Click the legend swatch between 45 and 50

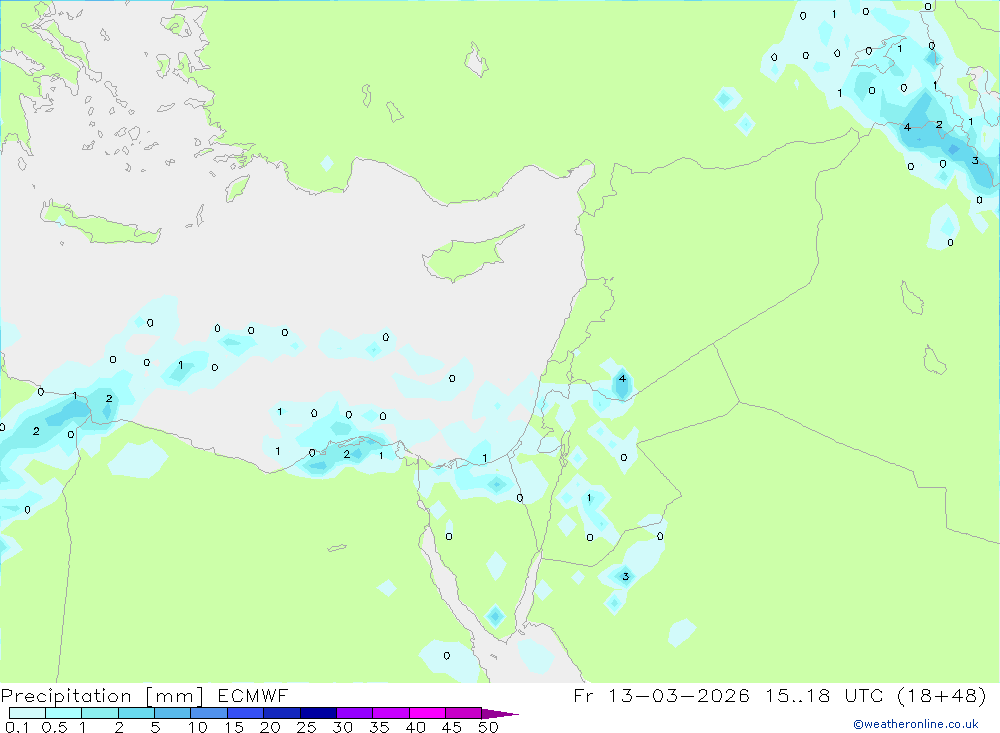pos(464,713)
